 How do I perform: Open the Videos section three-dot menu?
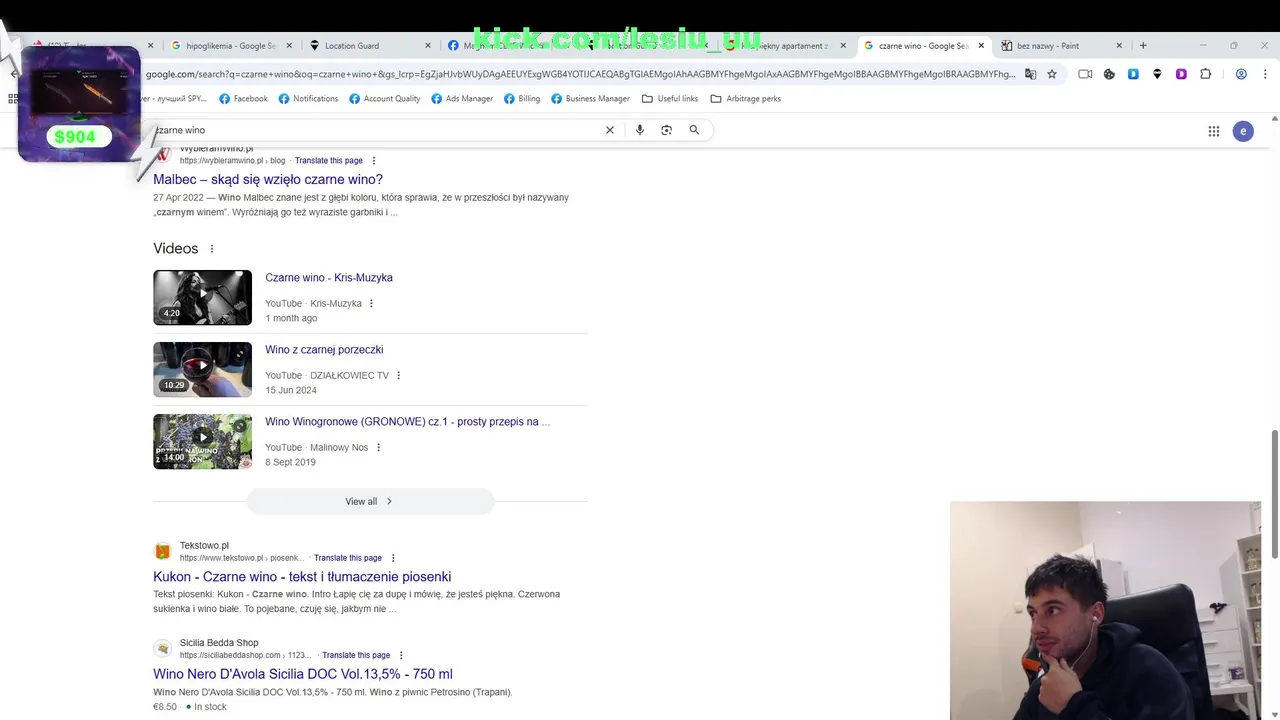211,249
